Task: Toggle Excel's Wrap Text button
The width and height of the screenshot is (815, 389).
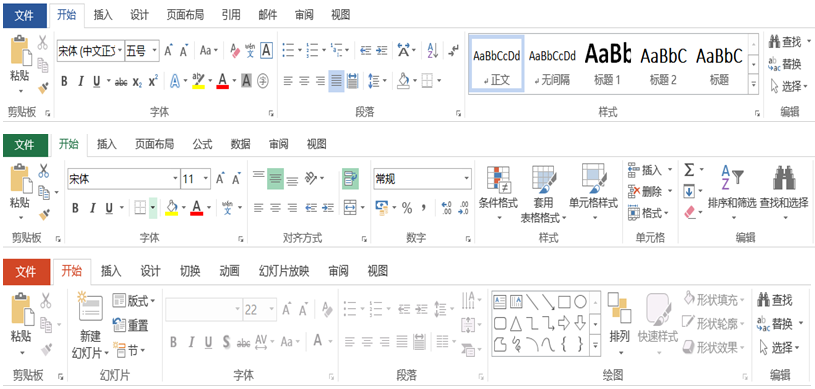Action: tap(350, 179)
